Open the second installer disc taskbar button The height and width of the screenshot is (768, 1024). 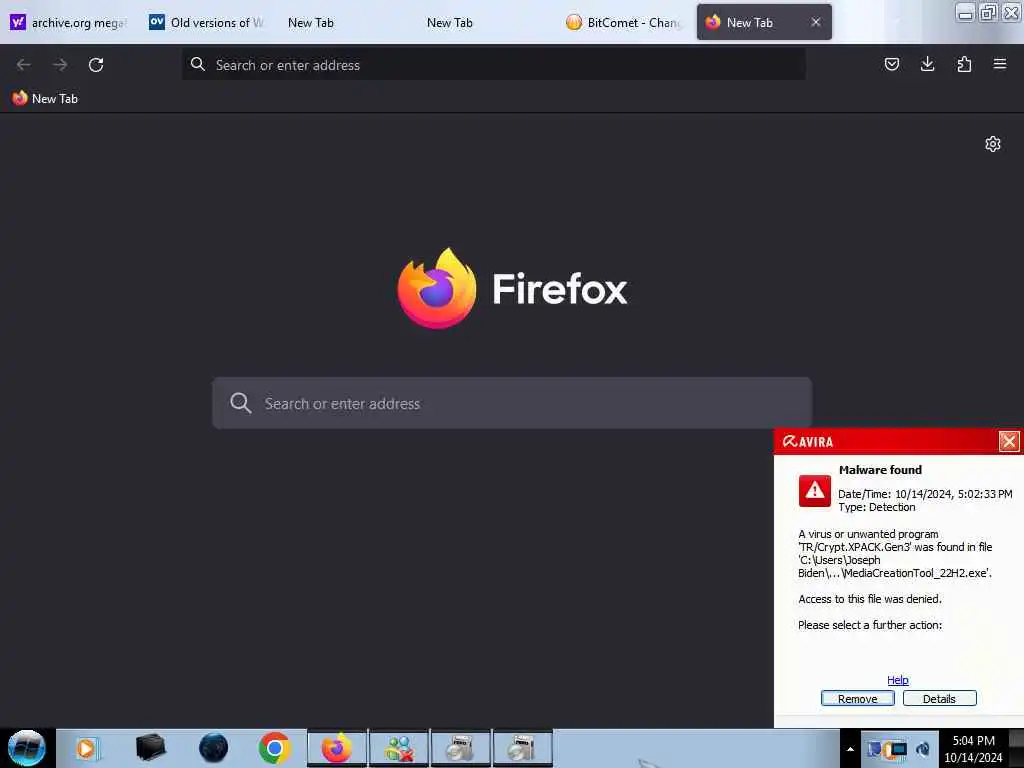point(522,748)
